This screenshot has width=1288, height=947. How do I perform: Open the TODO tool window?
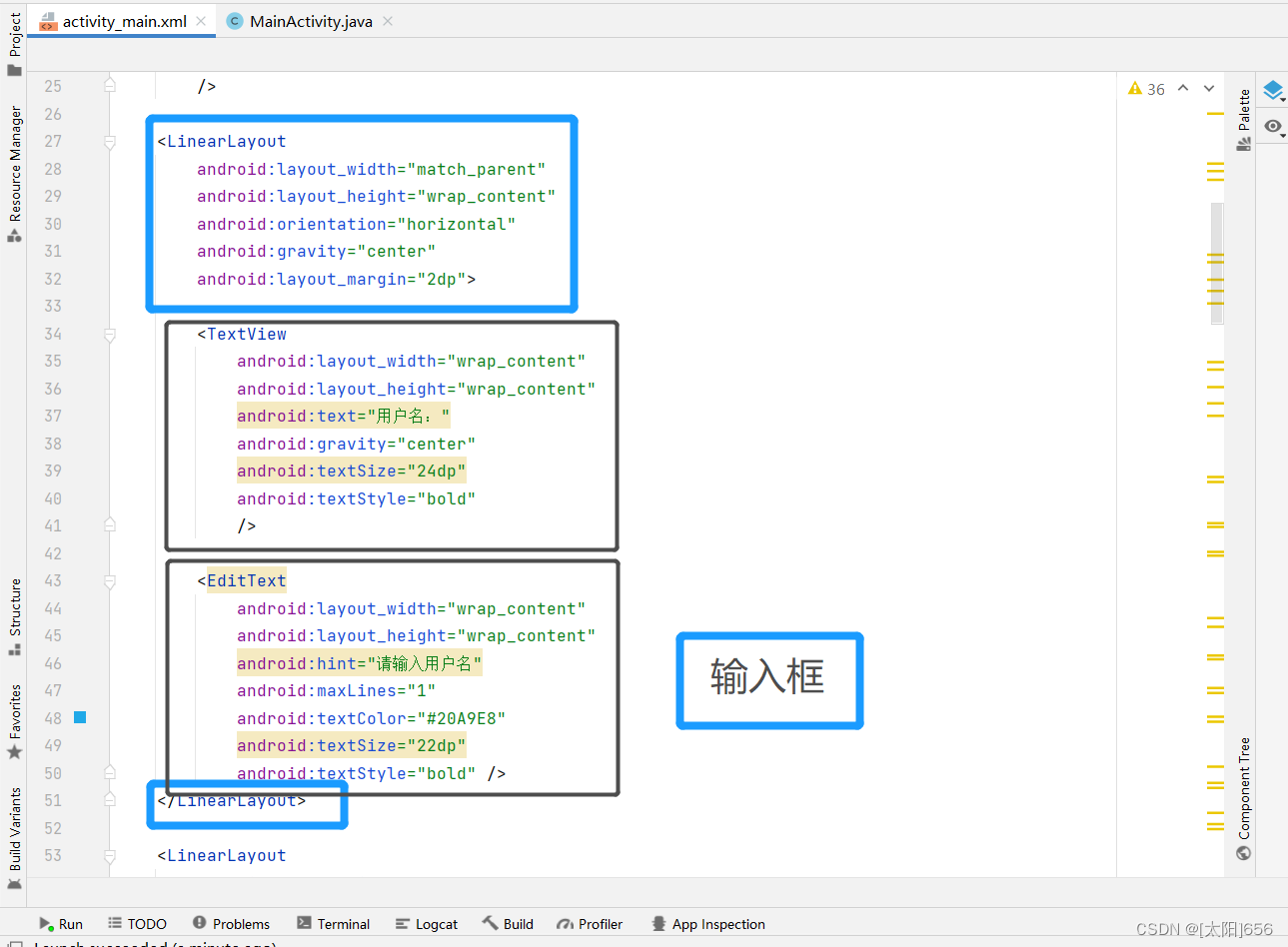coord(138,924)
